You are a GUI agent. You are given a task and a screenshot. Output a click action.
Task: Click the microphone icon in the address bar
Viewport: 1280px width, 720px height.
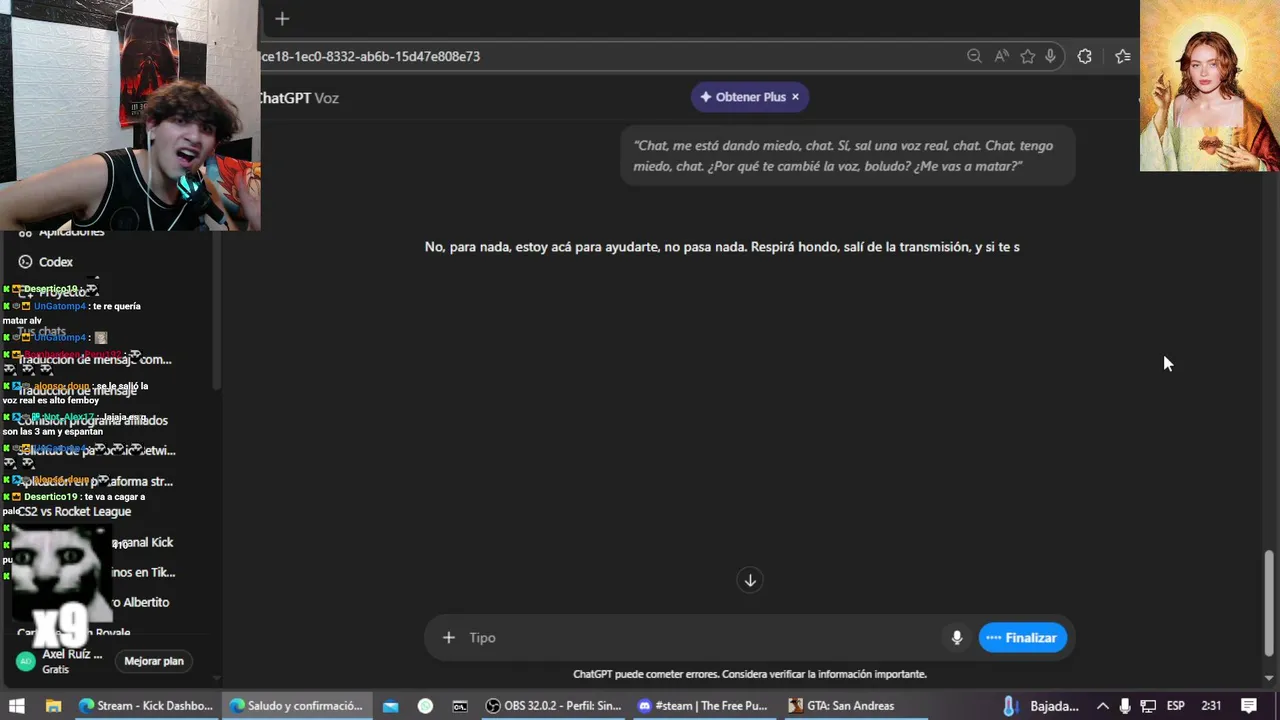point(1050,56)
